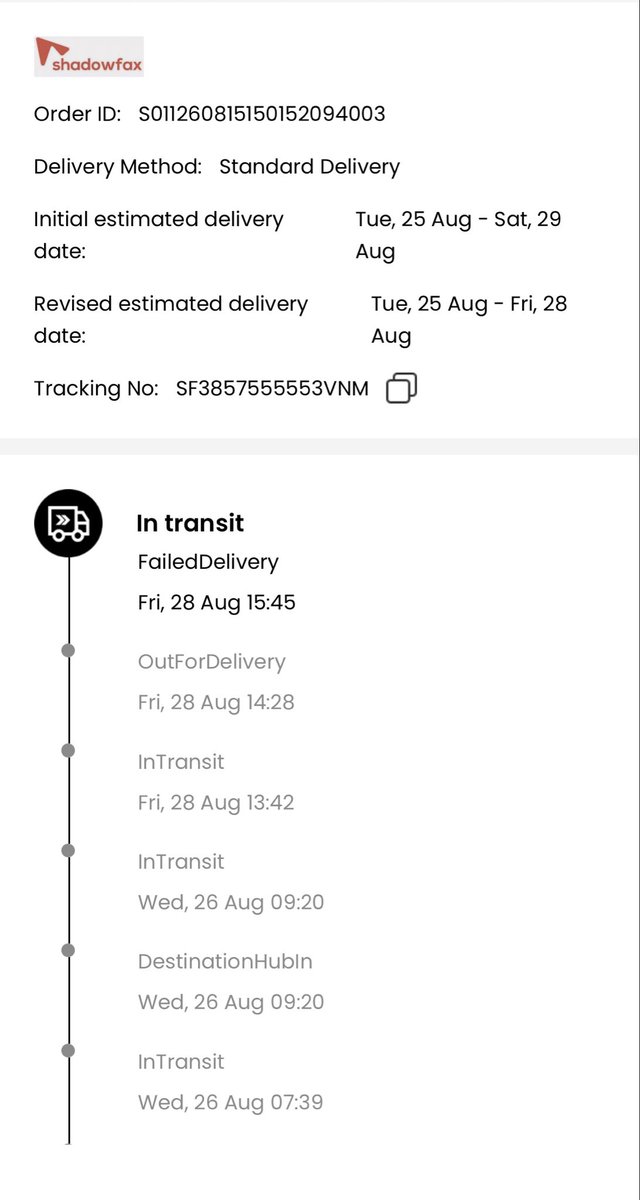Tap the Fri, 28 Aug 15:45 timestamp
The height and width of the screenshot is (1200, 640).
(217, 603)
